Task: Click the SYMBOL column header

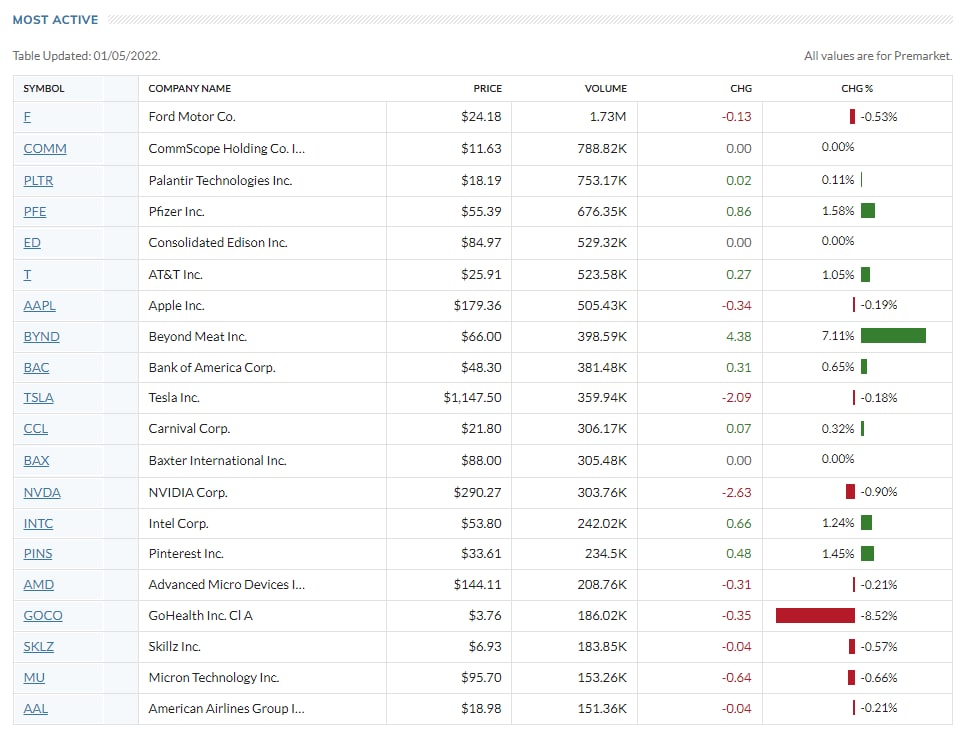Action: point(44,89)
